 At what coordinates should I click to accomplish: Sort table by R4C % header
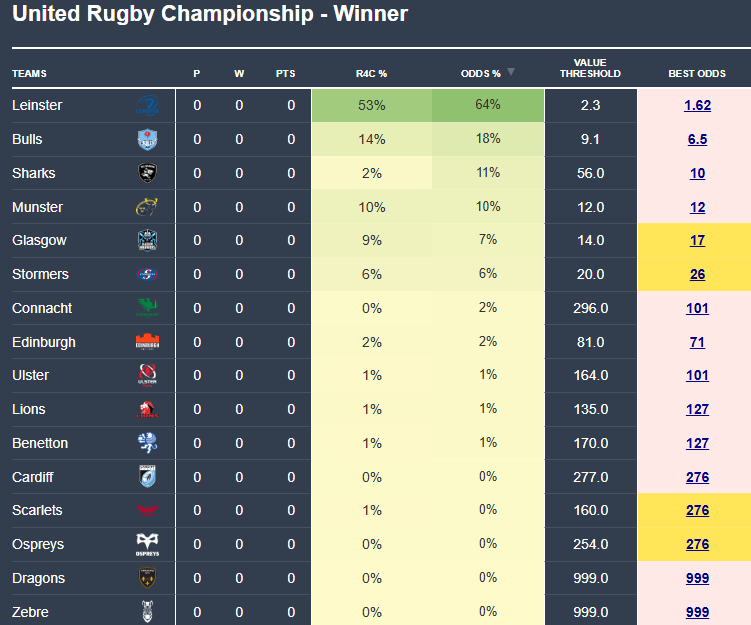click(371, 74)
